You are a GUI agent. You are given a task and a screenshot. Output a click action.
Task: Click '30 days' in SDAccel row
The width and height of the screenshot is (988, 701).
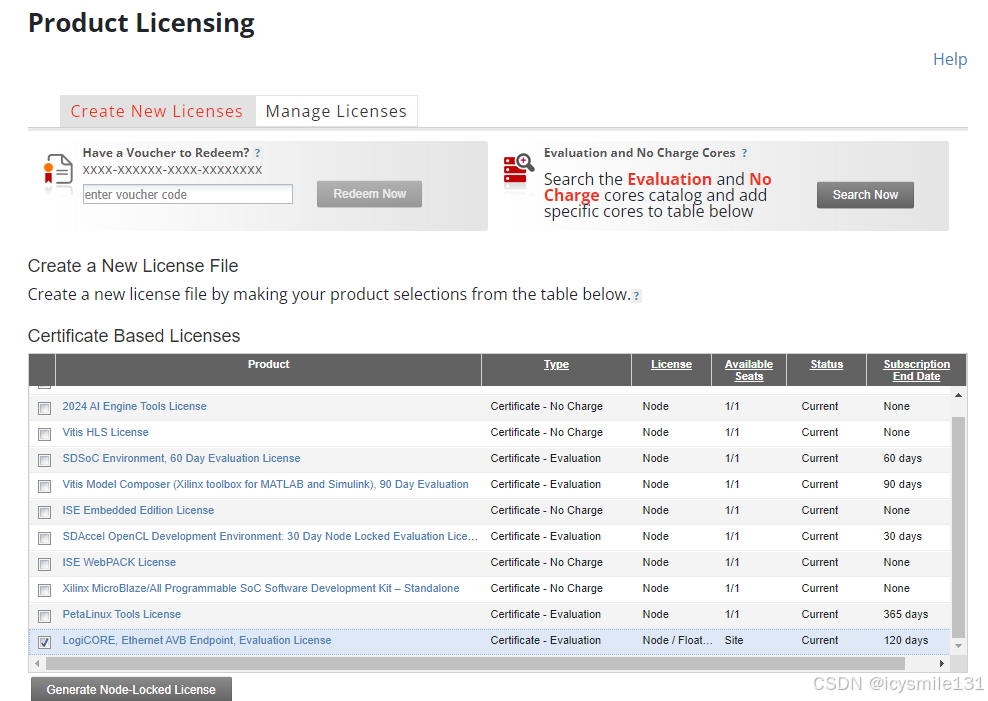pos(902,536)
